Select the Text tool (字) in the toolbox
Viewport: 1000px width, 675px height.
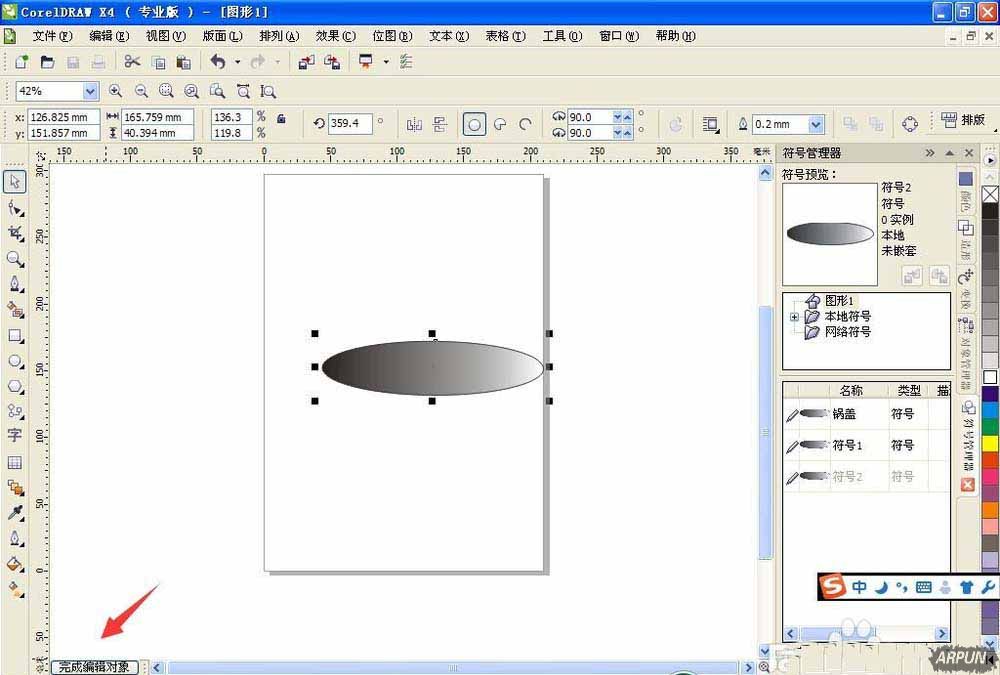pos(15,436)
